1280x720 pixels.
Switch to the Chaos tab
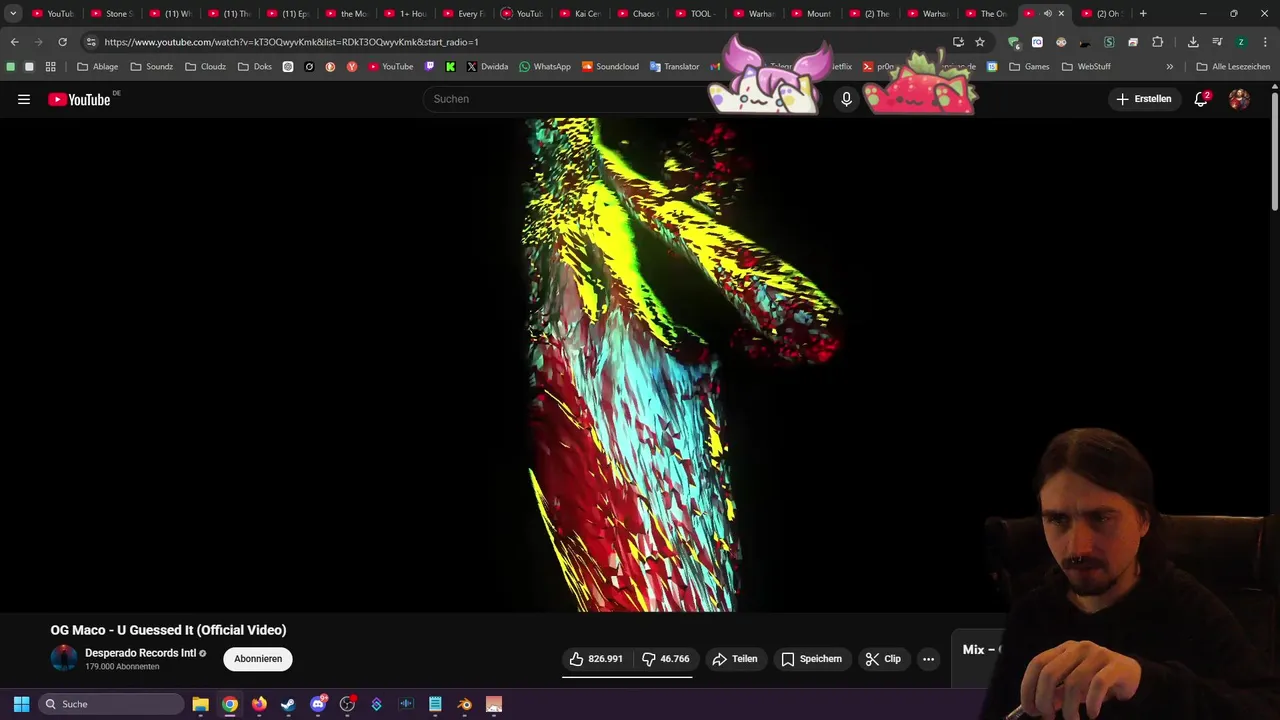636,14
